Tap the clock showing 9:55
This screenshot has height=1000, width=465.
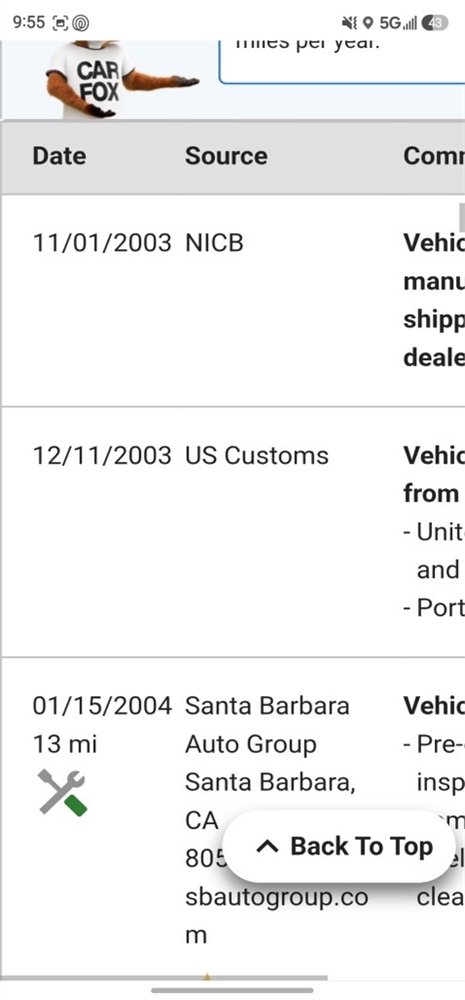click(29, 23)
